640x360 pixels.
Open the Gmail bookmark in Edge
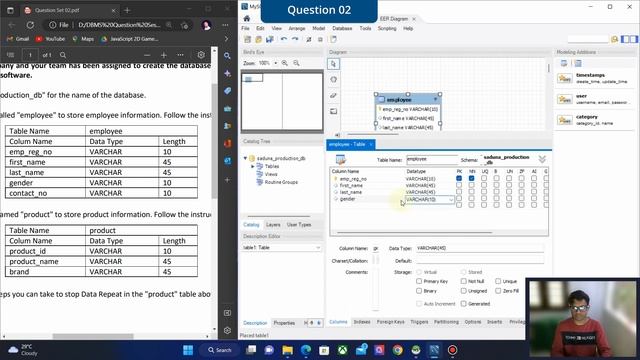click(x=18, y=39)
